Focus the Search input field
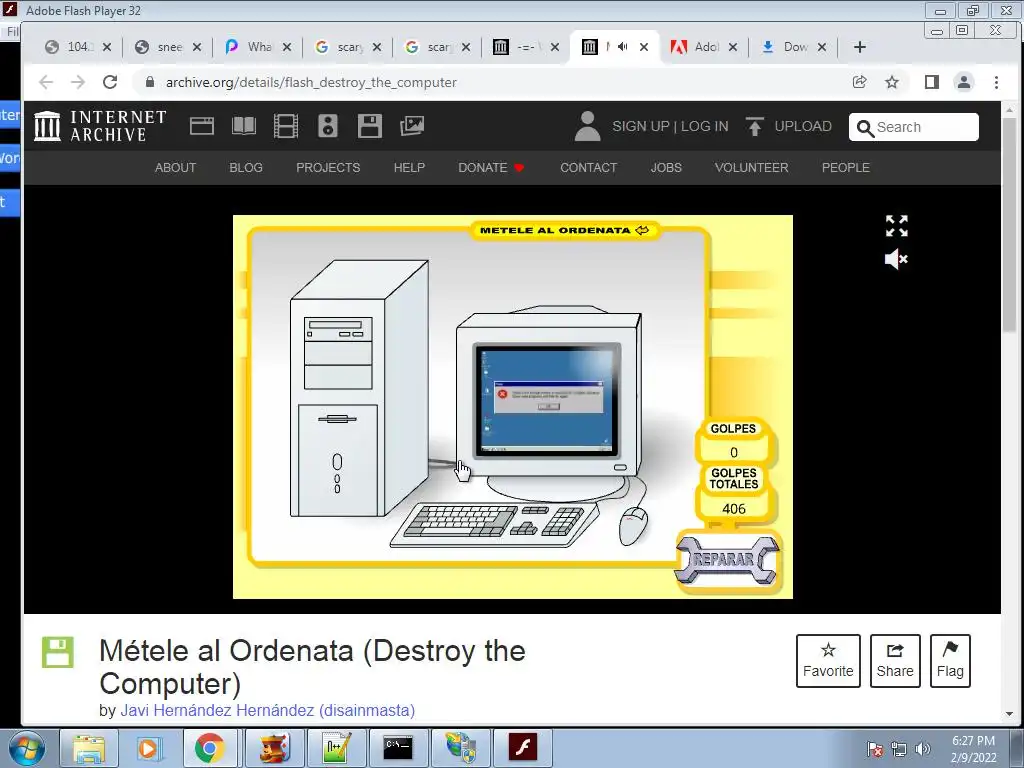The image size is (1024, 768). pyautogui.click(x=914, y=127)
